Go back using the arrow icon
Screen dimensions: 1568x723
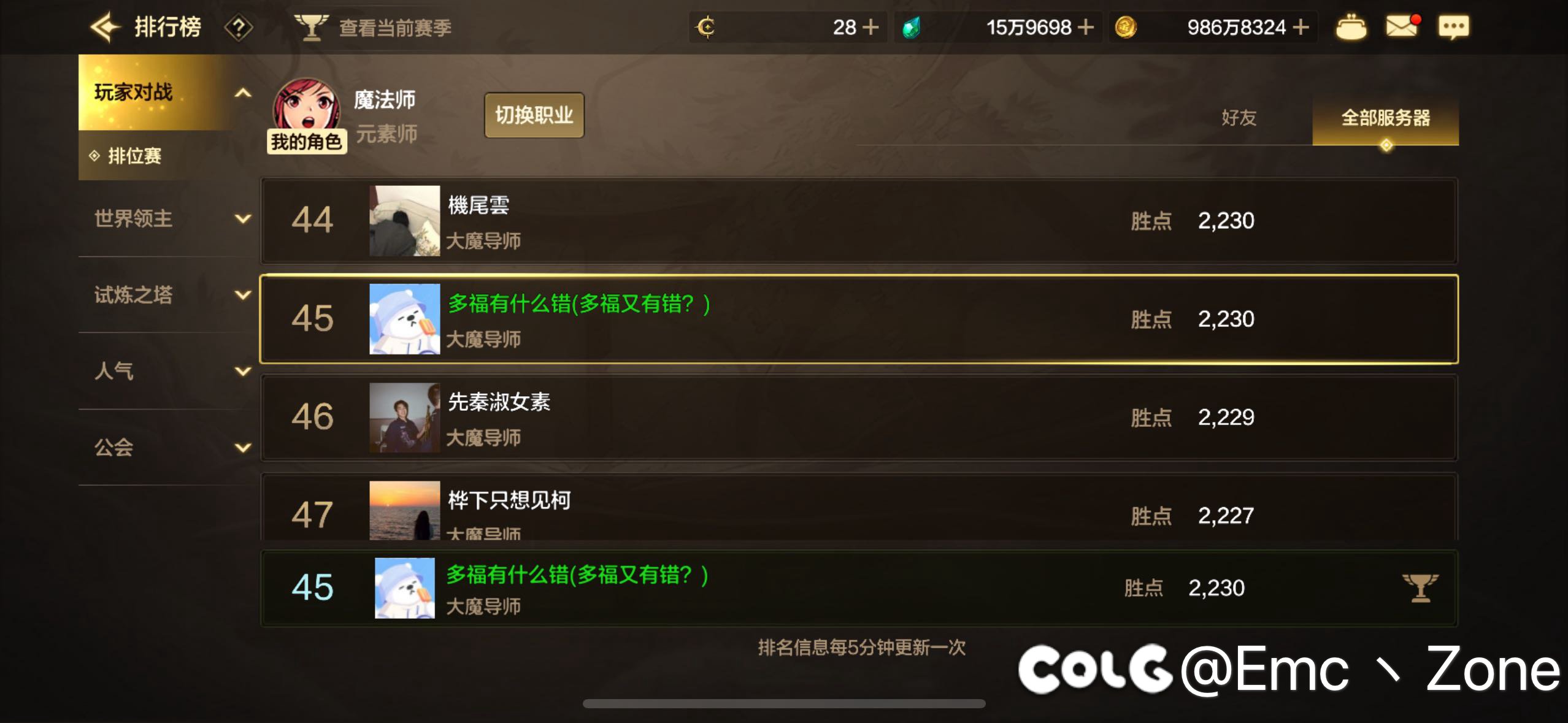[104, 27]
